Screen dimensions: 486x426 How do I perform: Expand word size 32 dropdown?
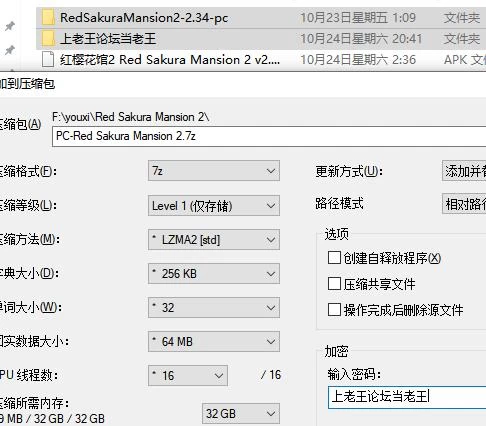214,308
